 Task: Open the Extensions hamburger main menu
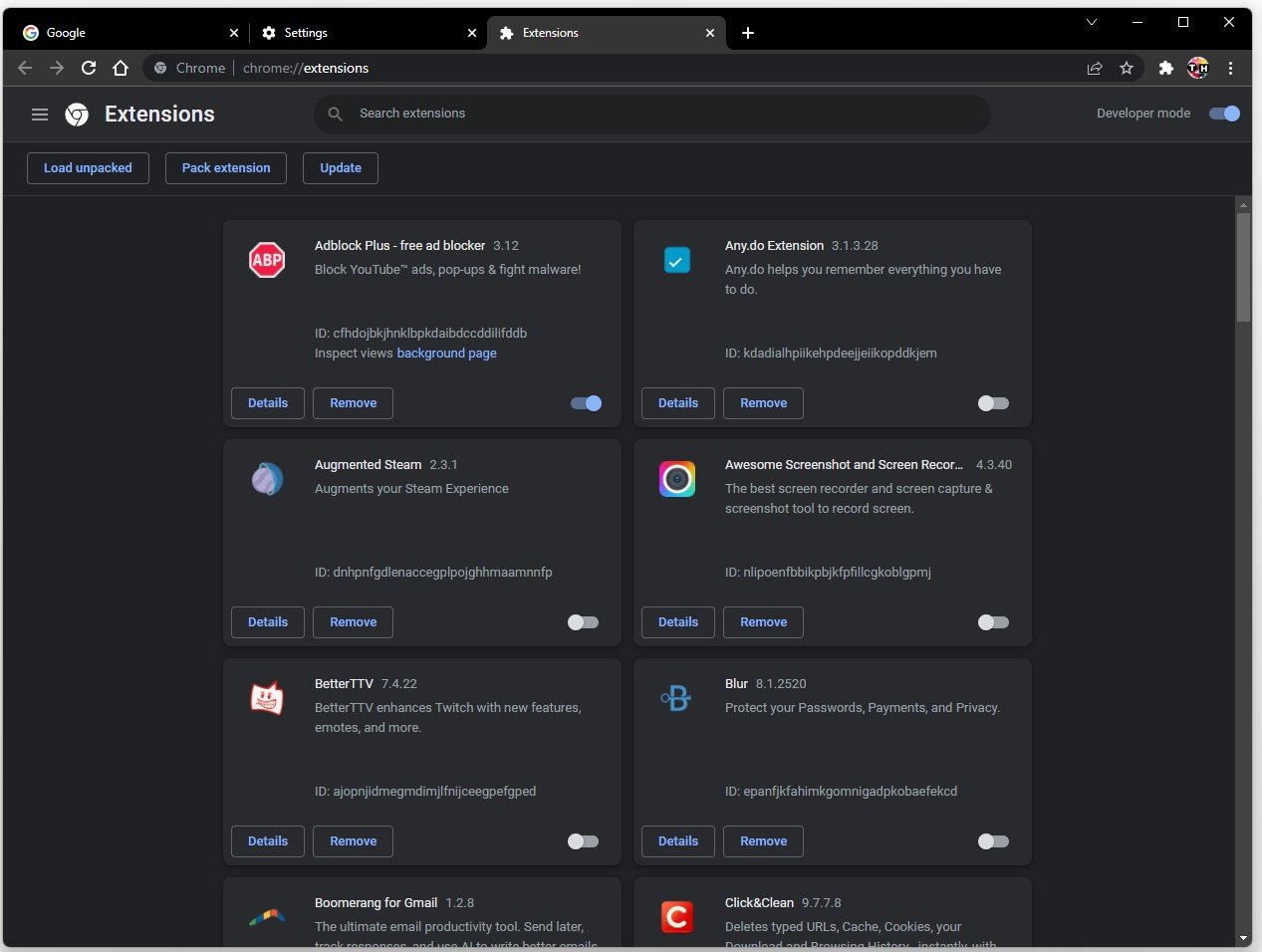click(x=40, y=115)
